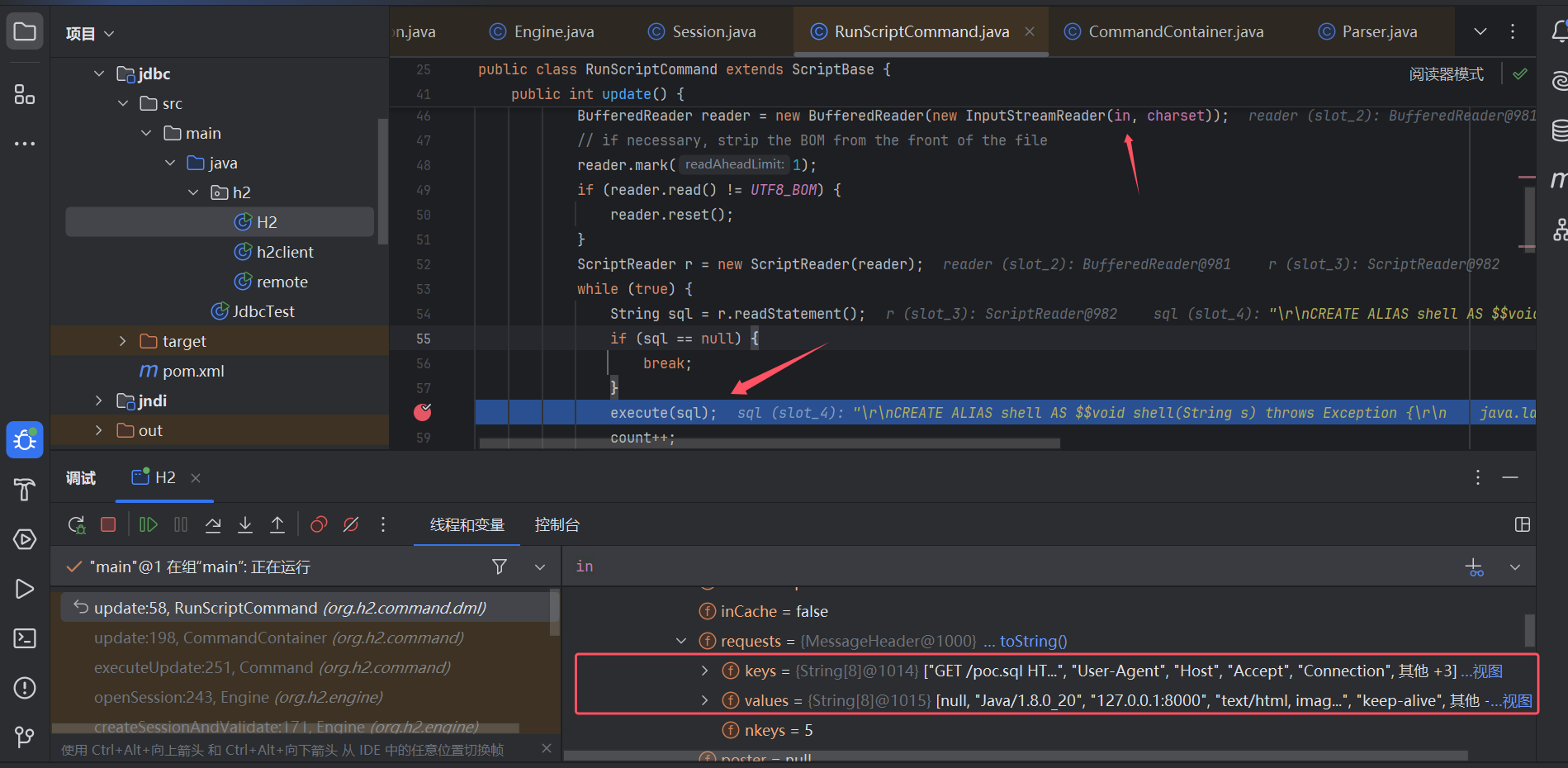1568x768 pixels.
Task: Switch to the CommandContainer.java tab
Action: coord(1164,31)
